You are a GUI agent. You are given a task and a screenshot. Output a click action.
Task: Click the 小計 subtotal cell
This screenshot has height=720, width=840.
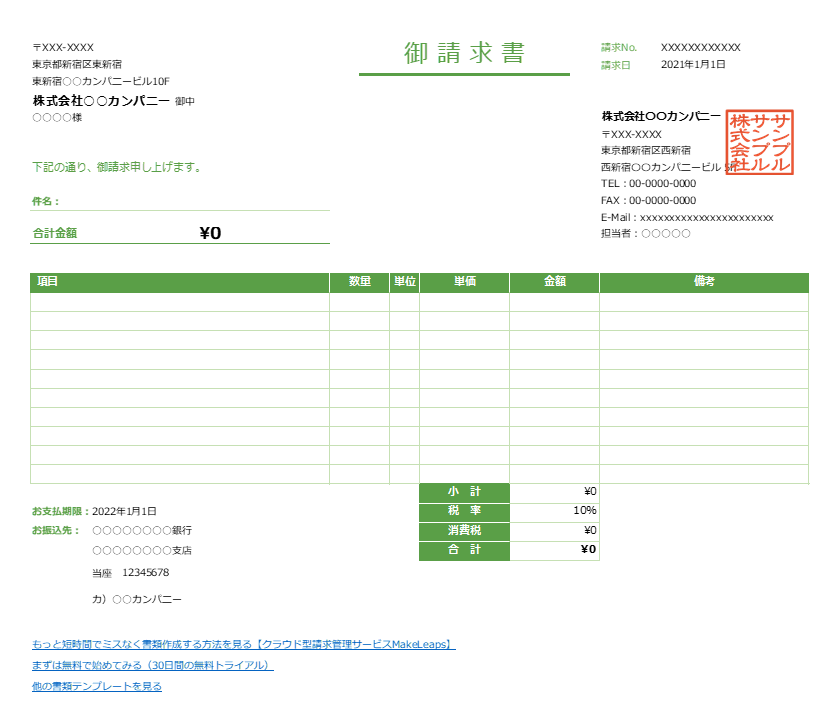[x=464, y=492]
